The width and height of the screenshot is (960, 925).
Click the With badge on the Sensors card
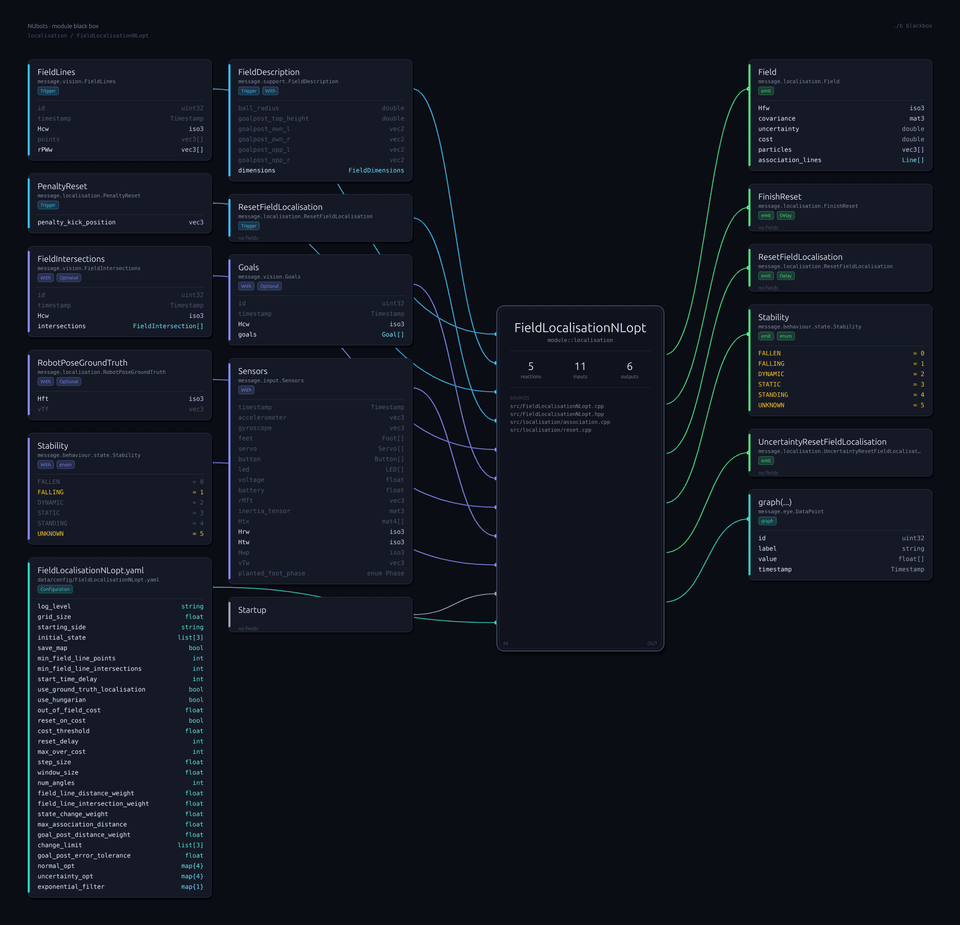click(x=246, y=390)
